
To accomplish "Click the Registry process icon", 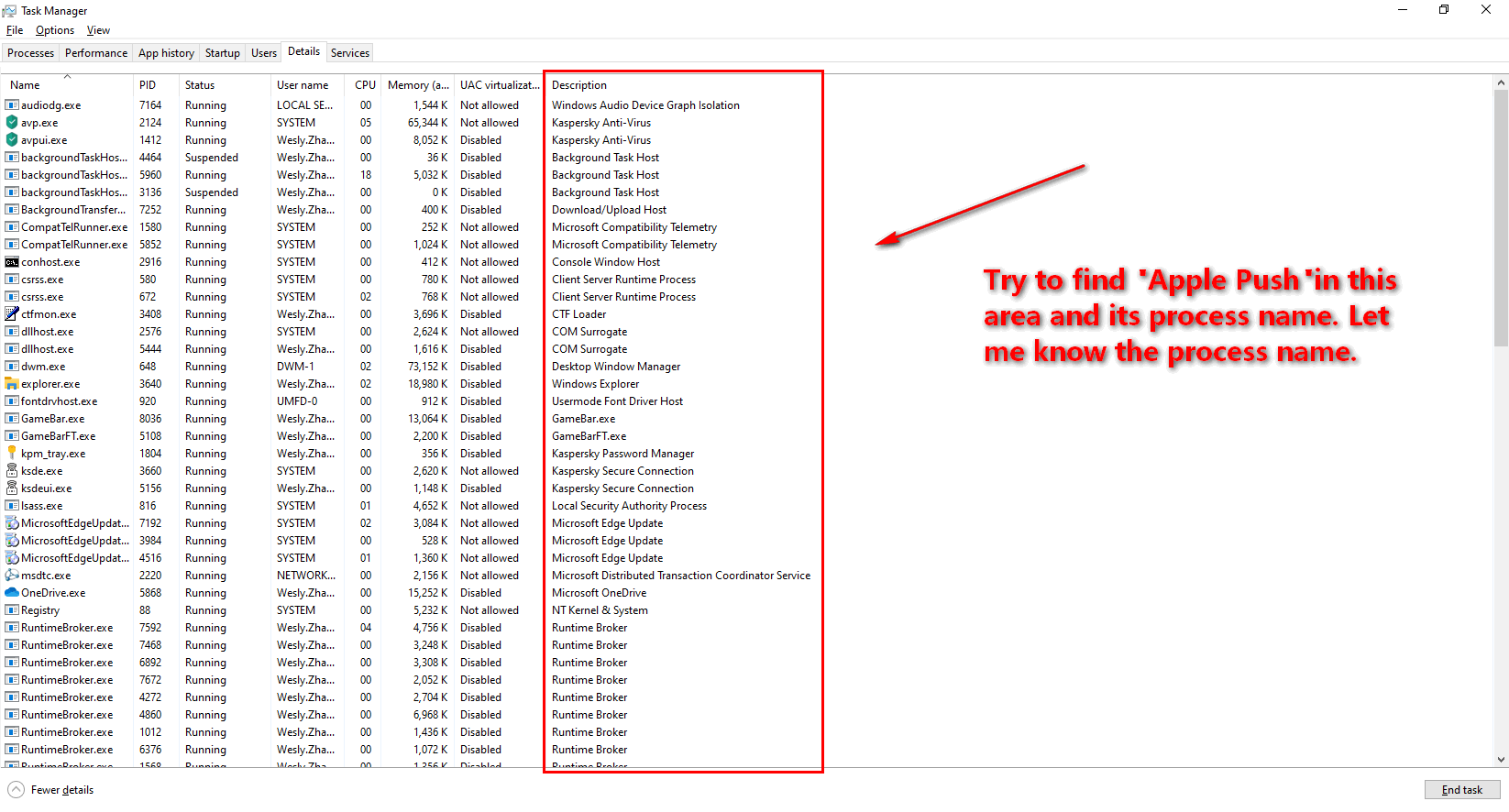I will coord(12,610).
